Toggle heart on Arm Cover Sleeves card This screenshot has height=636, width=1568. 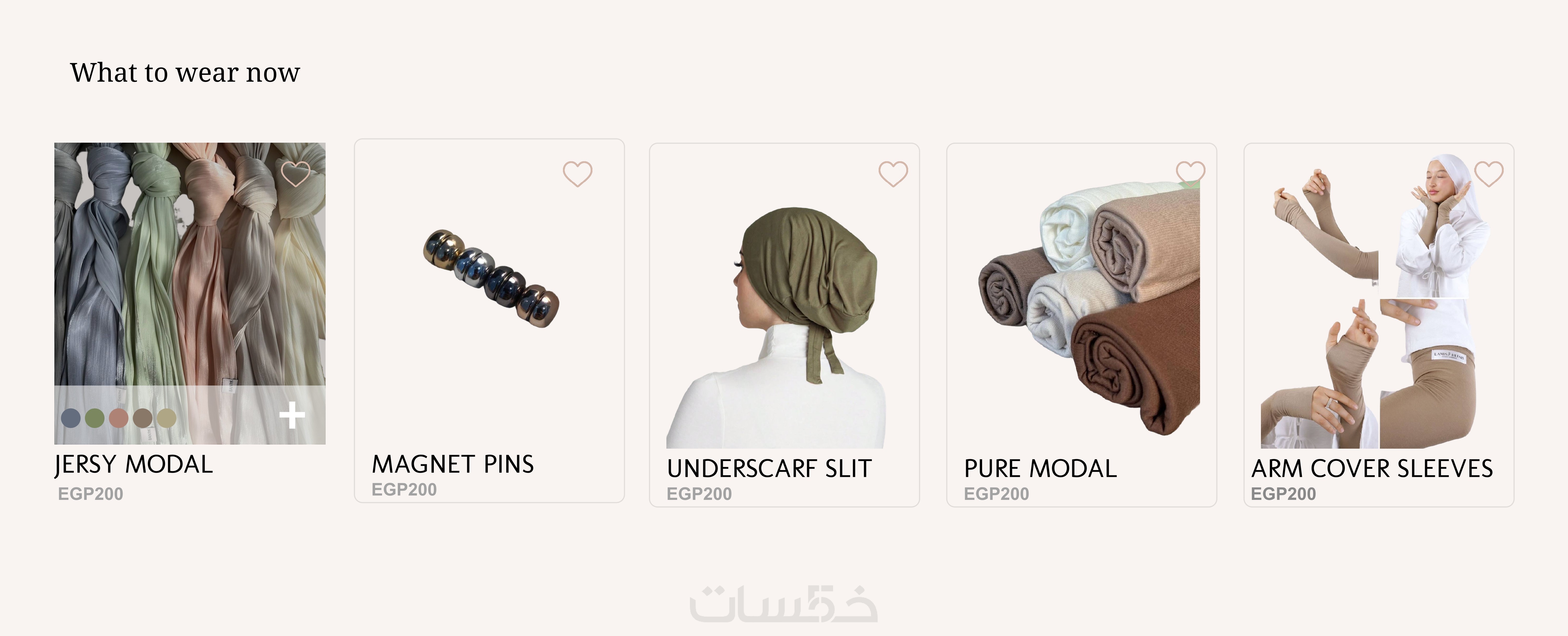1489,174
